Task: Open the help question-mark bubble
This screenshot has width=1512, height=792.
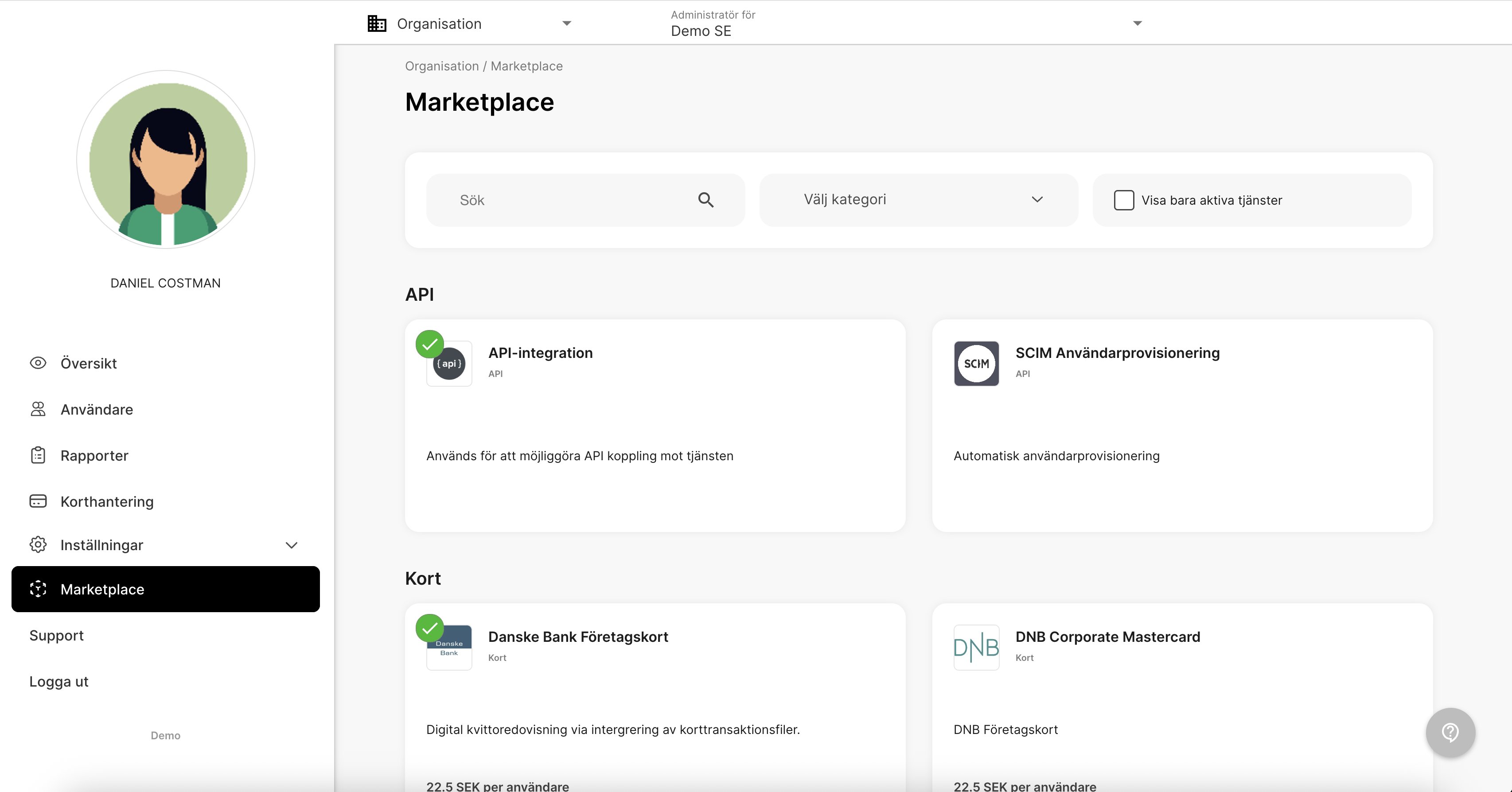Action: click(1450, 732)
